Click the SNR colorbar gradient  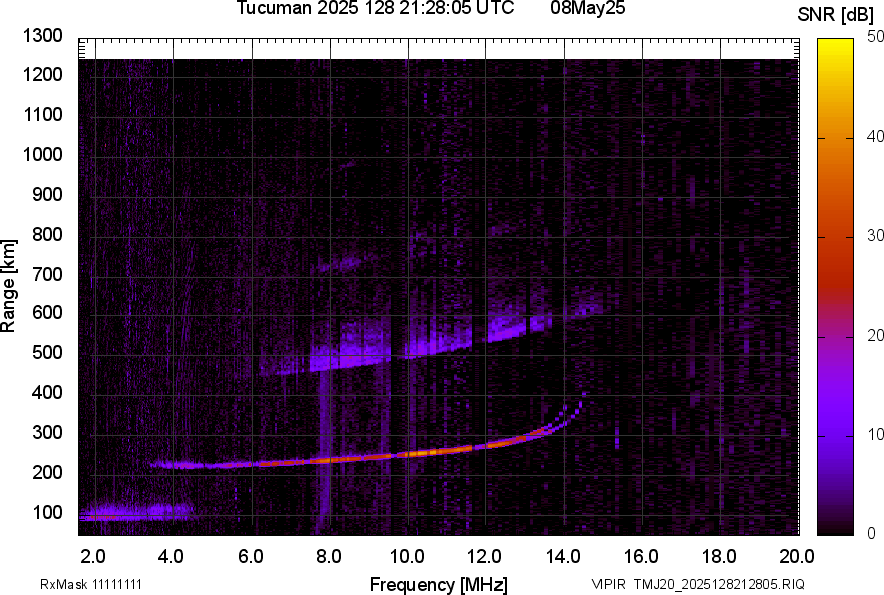(x=835, y=287)
